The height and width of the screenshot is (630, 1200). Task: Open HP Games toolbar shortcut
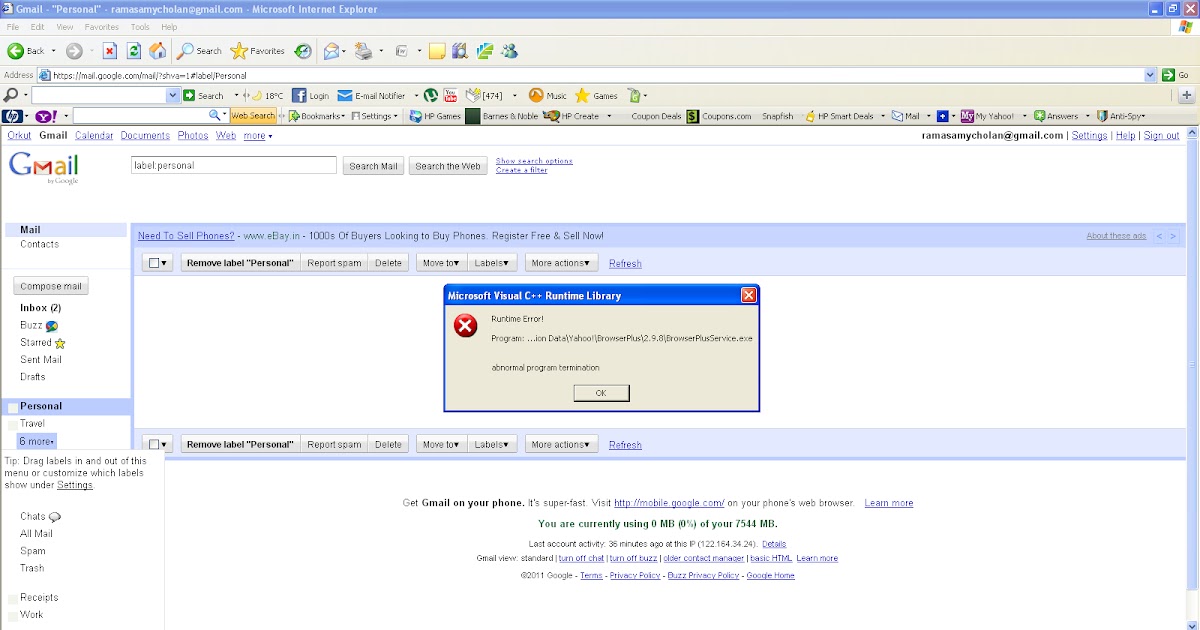point(435,116)
